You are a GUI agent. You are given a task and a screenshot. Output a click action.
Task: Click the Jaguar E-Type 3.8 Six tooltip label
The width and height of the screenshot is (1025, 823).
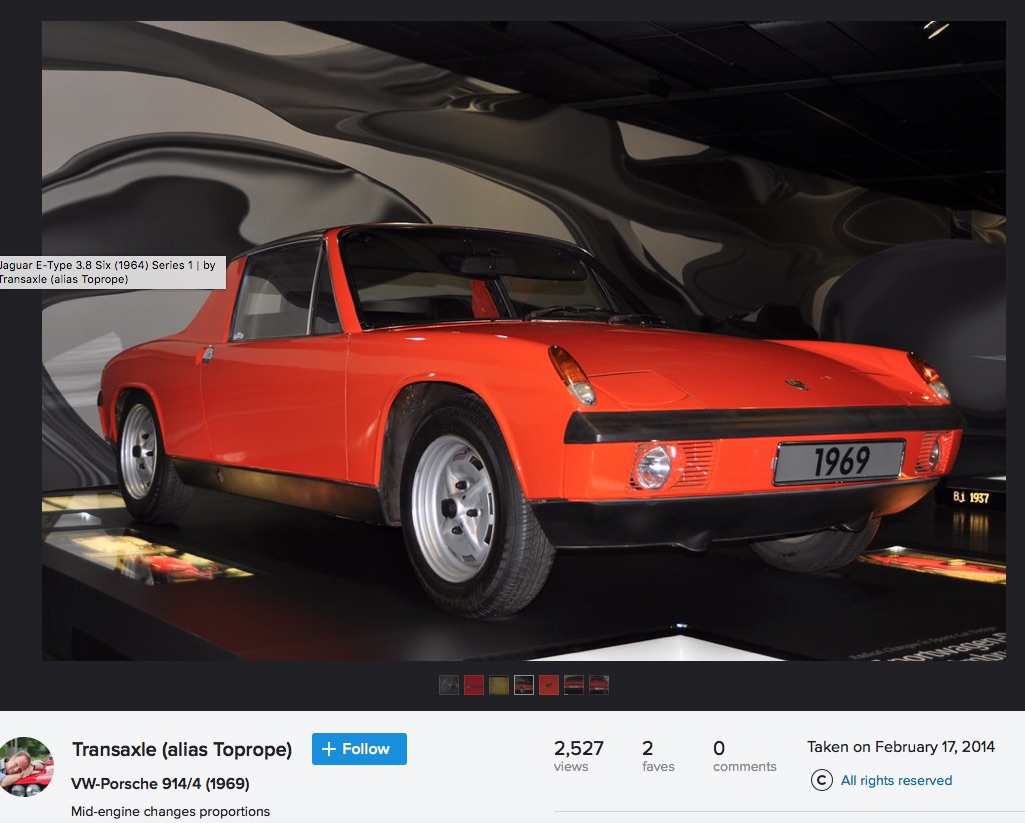(112, 272)
